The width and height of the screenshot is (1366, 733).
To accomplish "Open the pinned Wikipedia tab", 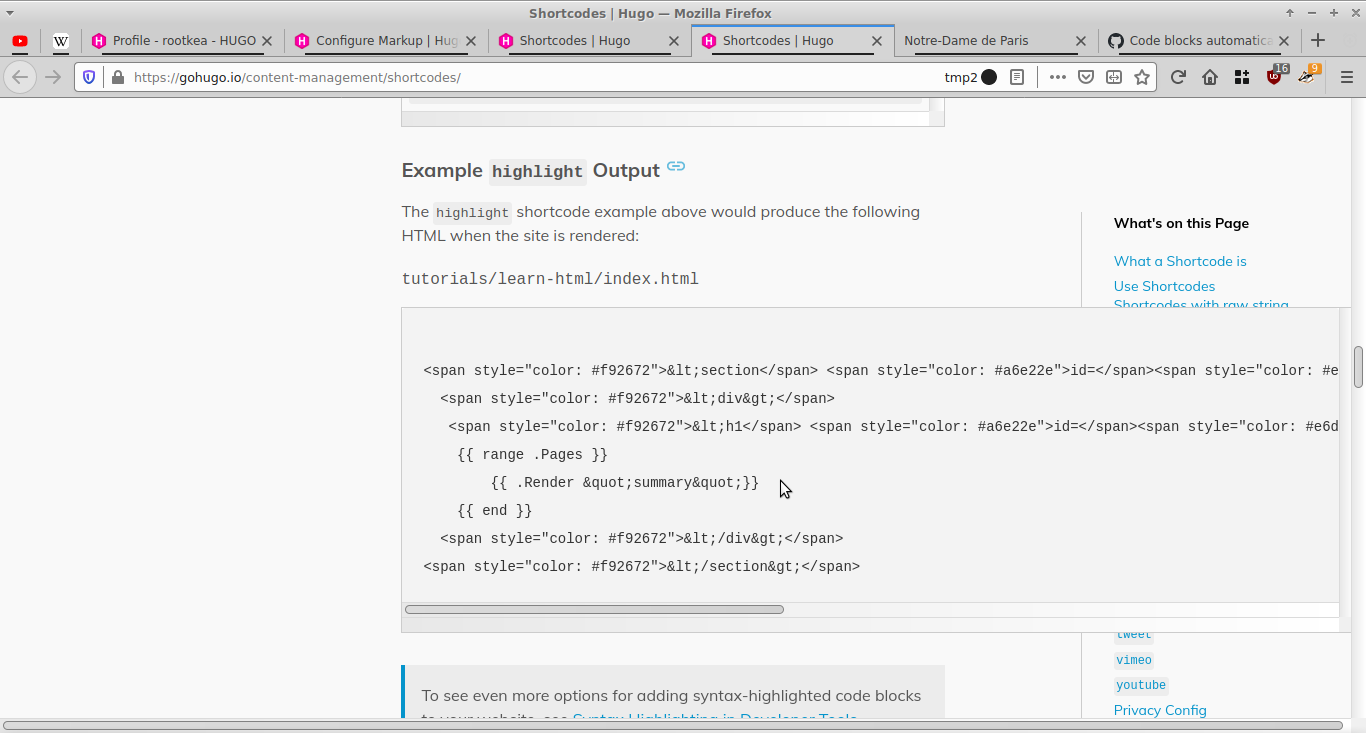I will coord(61,41).
